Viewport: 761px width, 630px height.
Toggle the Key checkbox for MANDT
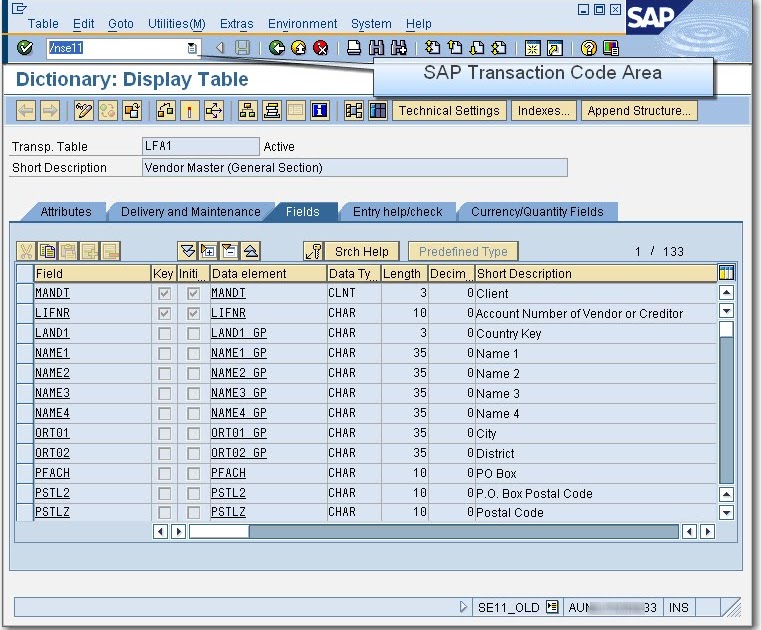[164, 293]
